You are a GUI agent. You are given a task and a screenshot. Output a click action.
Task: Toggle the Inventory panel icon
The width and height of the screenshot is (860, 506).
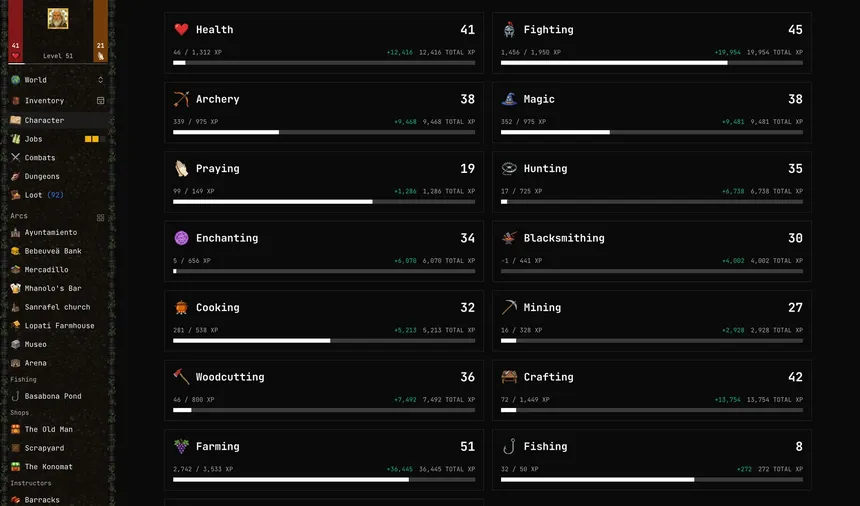coord(100,101)
